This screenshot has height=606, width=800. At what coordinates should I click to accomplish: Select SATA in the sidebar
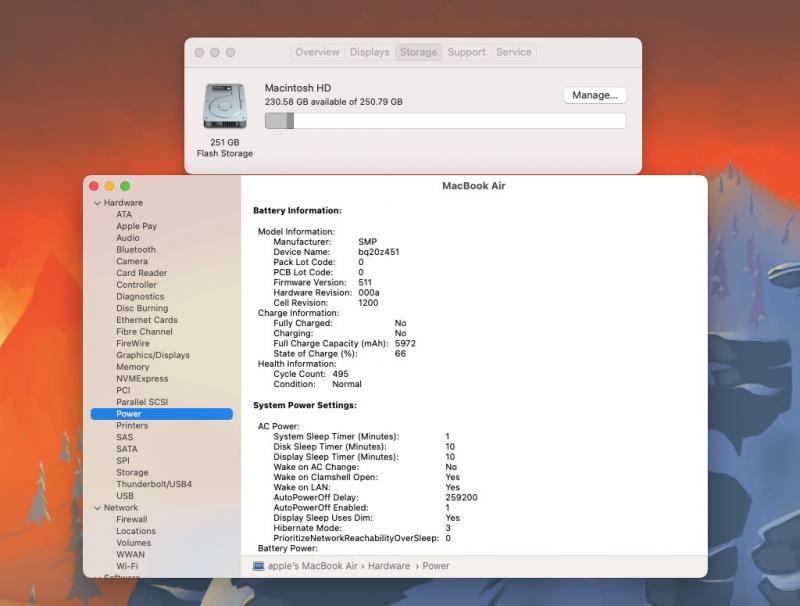pos(127,449)
